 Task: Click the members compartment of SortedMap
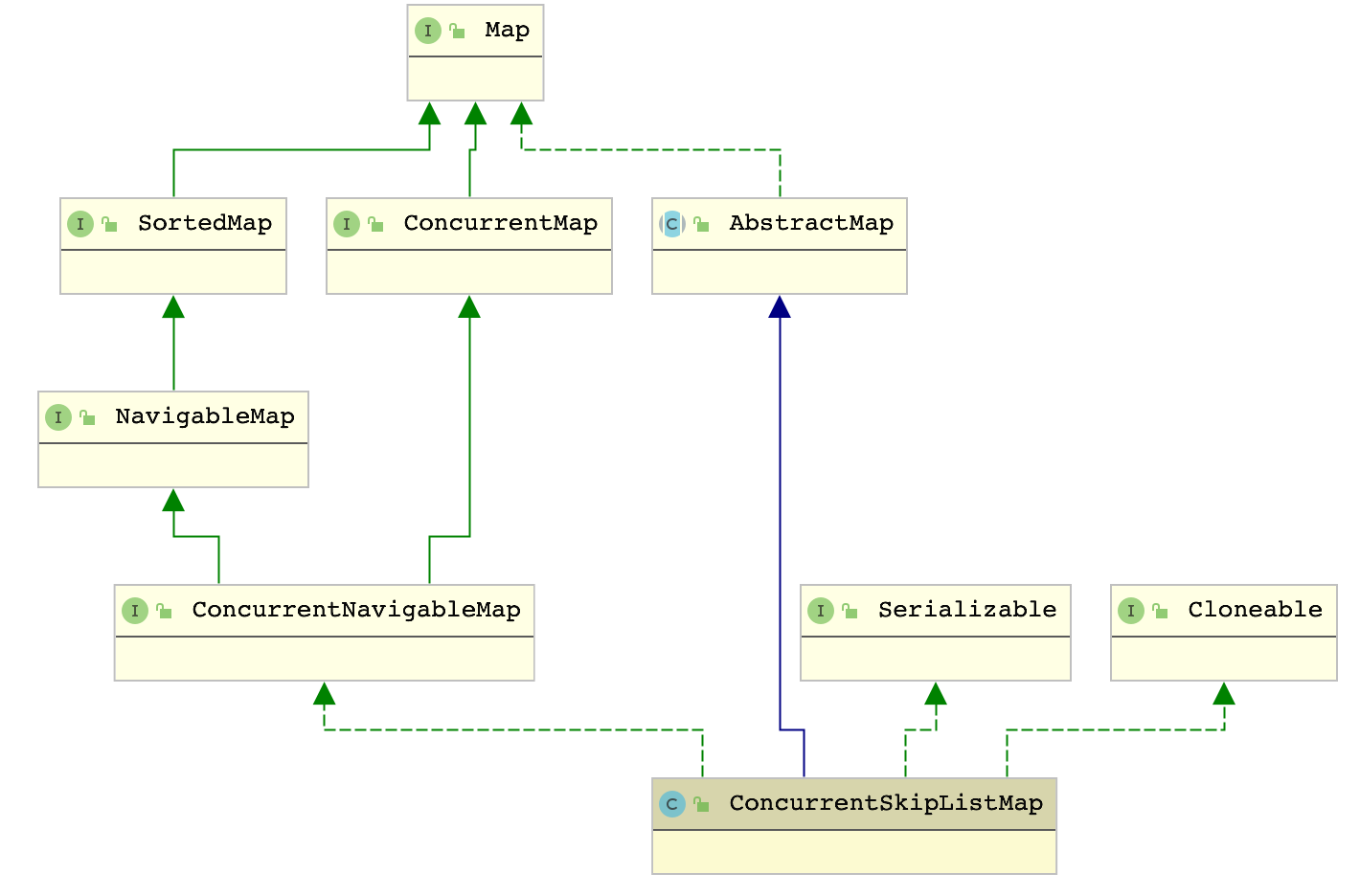pyautogui.click(x=173, y=272)
